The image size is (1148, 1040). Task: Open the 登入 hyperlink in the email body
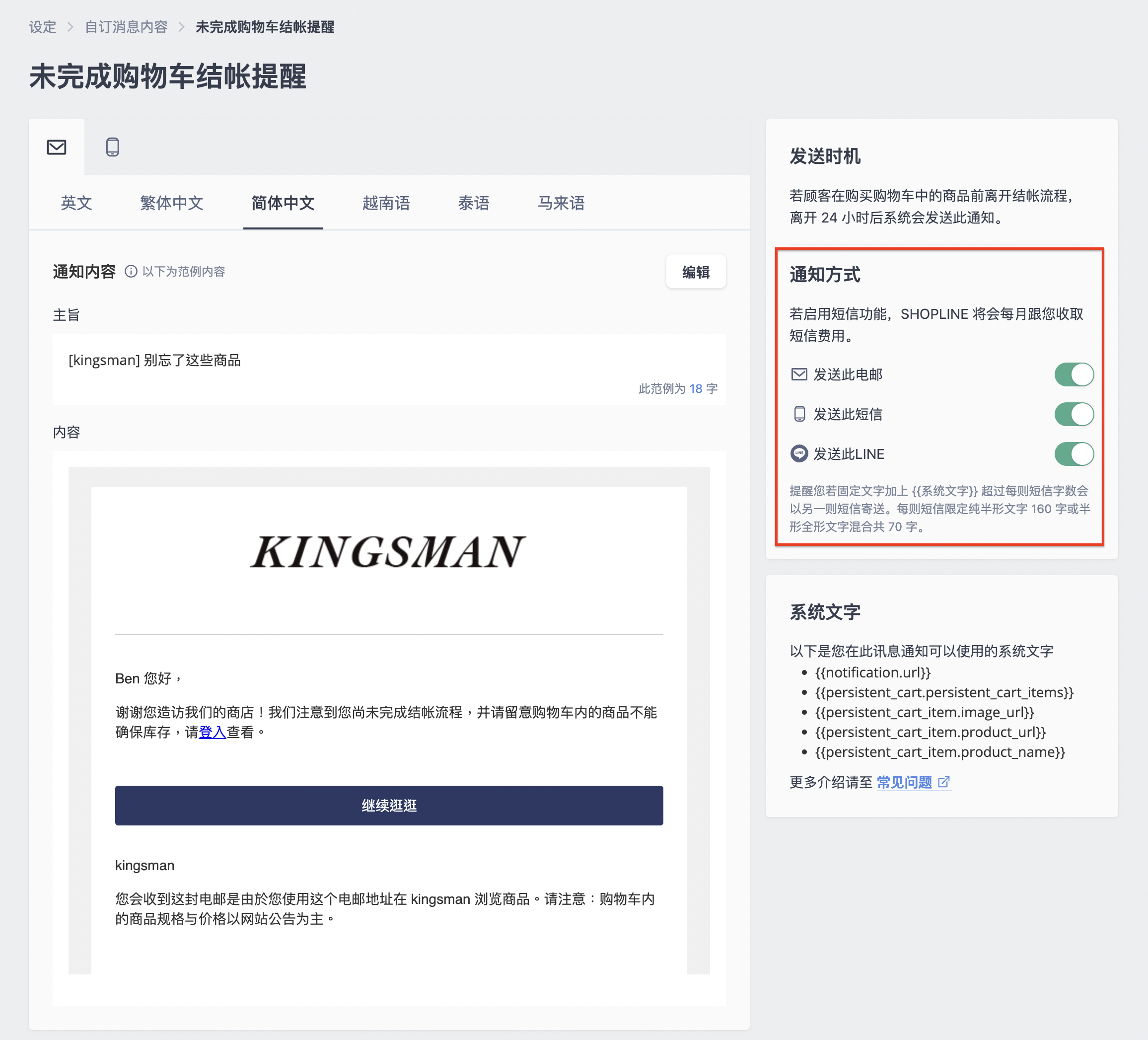(213, 732)
